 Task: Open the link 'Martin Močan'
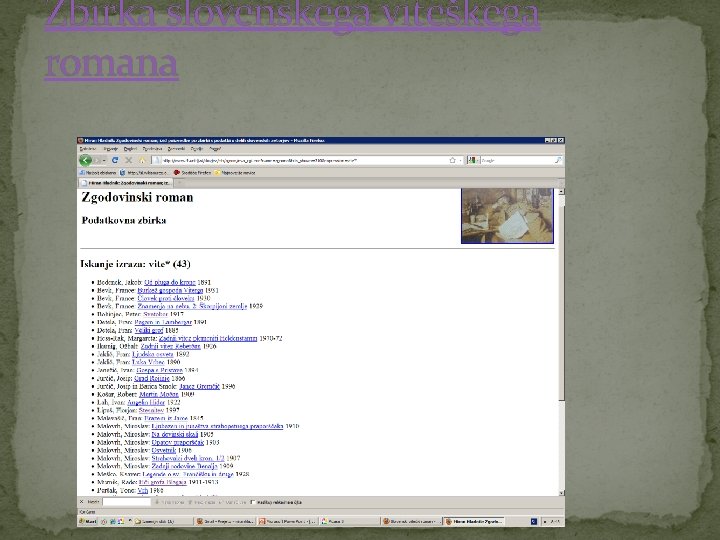[x=158, y=394]
